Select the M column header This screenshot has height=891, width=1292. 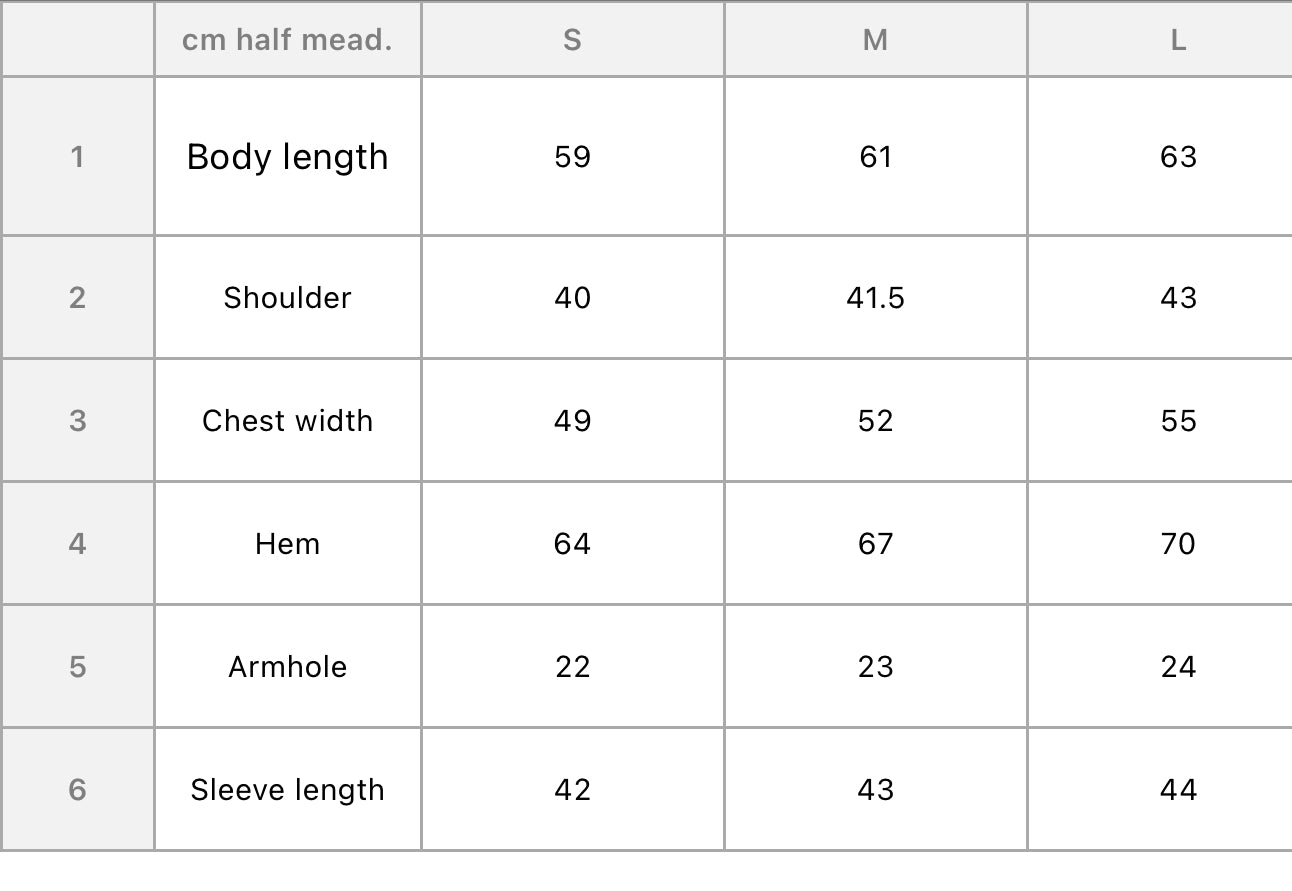[876, 39]
